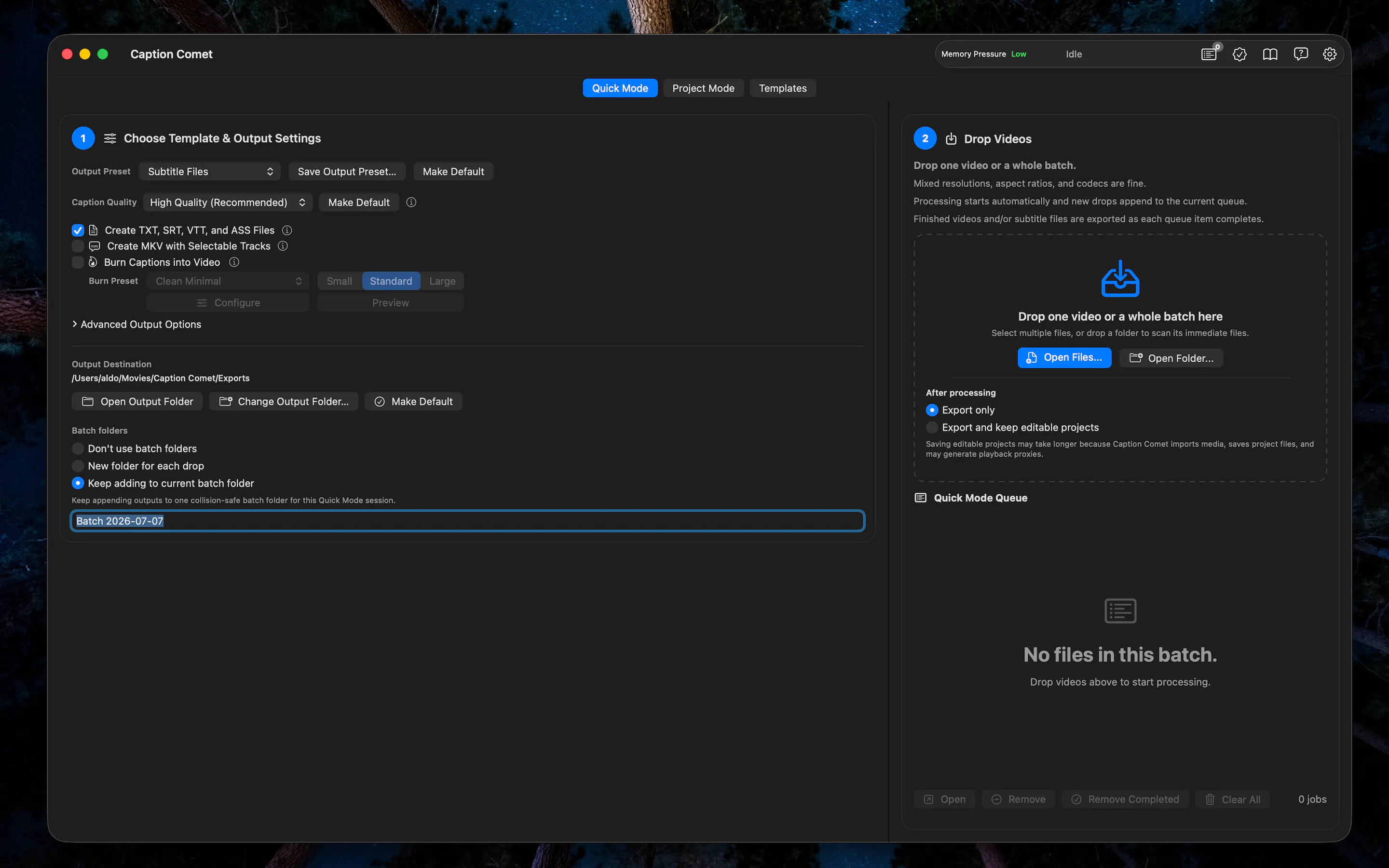Click the Idle status text
The height and width of the screenshot is (868, 1389).
[1073, 54]
